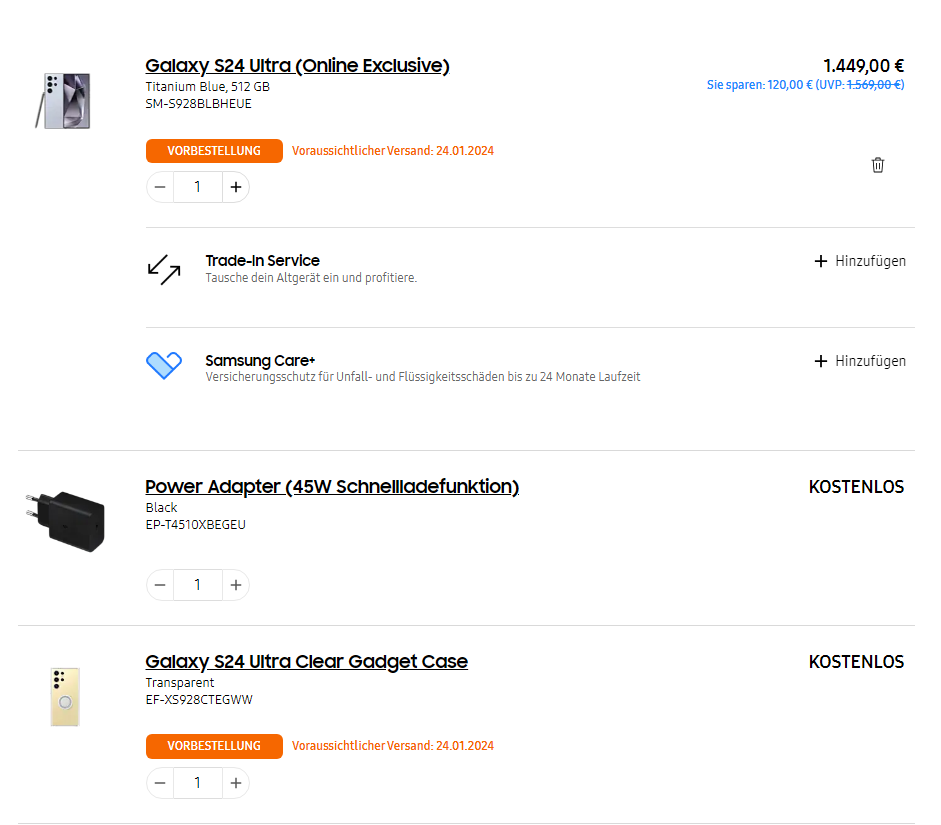
Task: Click the Samsung Care+ heart icon
Action: (x=164, y=366)
